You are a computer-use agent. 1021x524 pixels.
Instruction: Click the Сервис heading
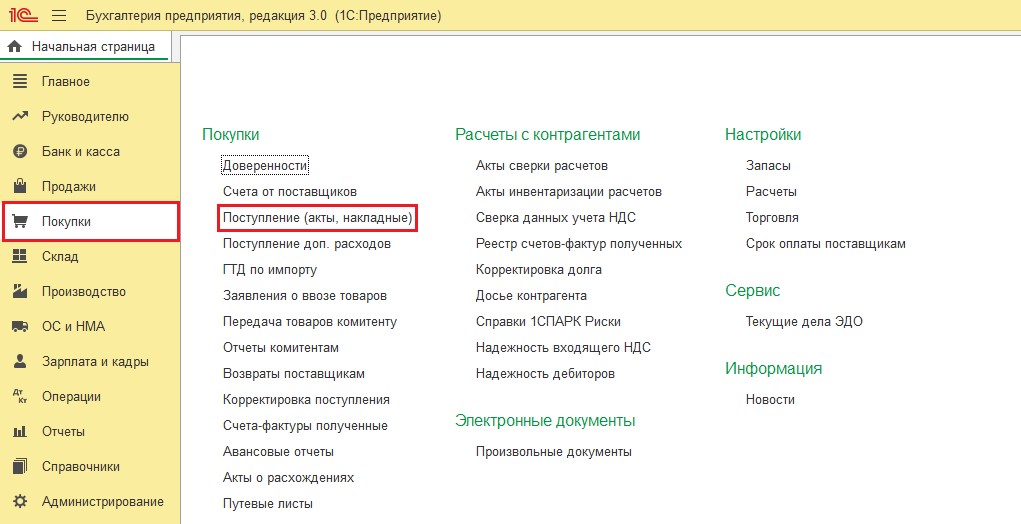point(753,290)
